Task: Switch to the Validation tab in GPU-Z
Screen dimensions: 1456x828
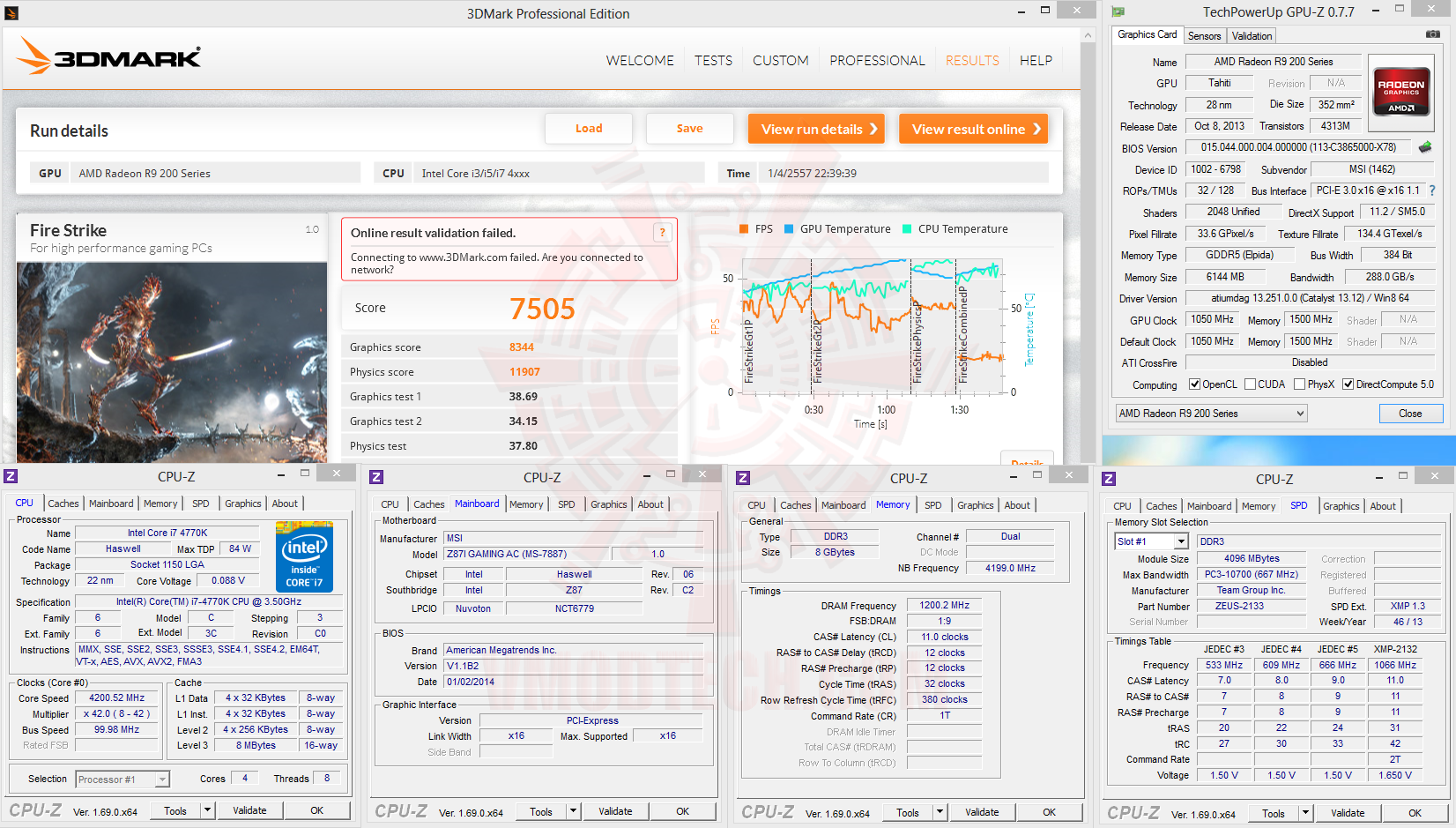Action: [x=1252, y=36]
